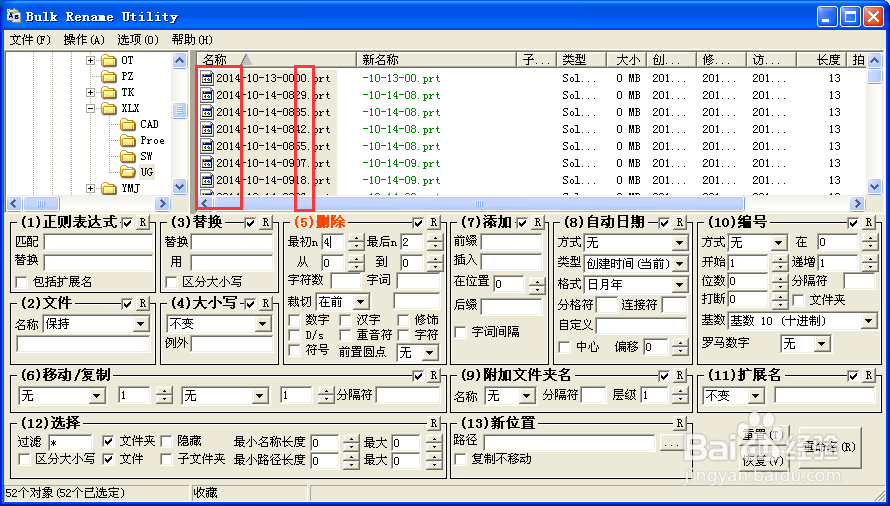Click file icon of 2014-10-14-0829.prt
This screenshot has height=506, width=890.
[207, 95]
